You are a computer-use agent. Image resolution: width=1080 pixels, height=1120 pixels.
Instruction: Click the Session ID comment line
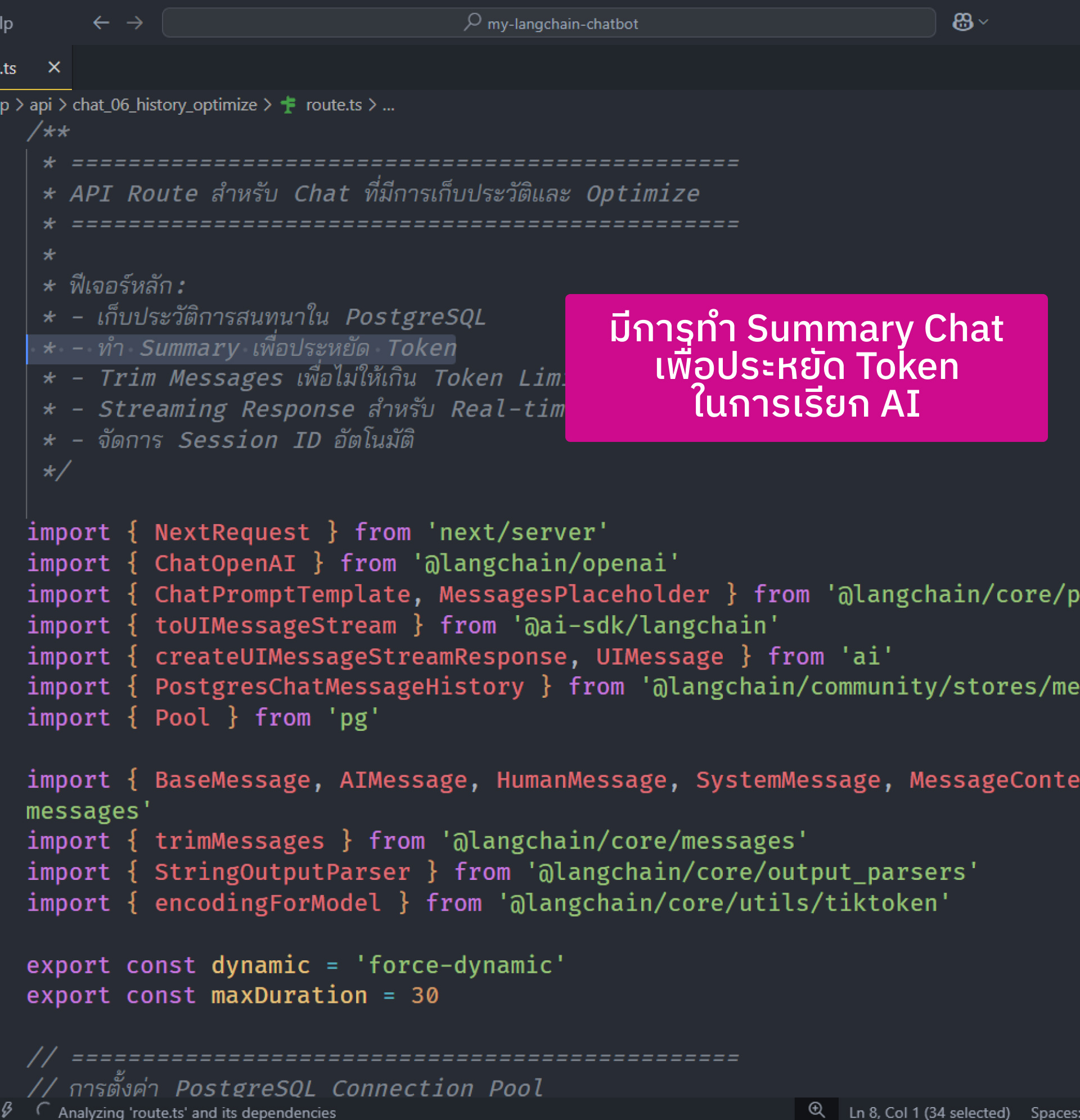pyautogui.click(x=229, y=440)
